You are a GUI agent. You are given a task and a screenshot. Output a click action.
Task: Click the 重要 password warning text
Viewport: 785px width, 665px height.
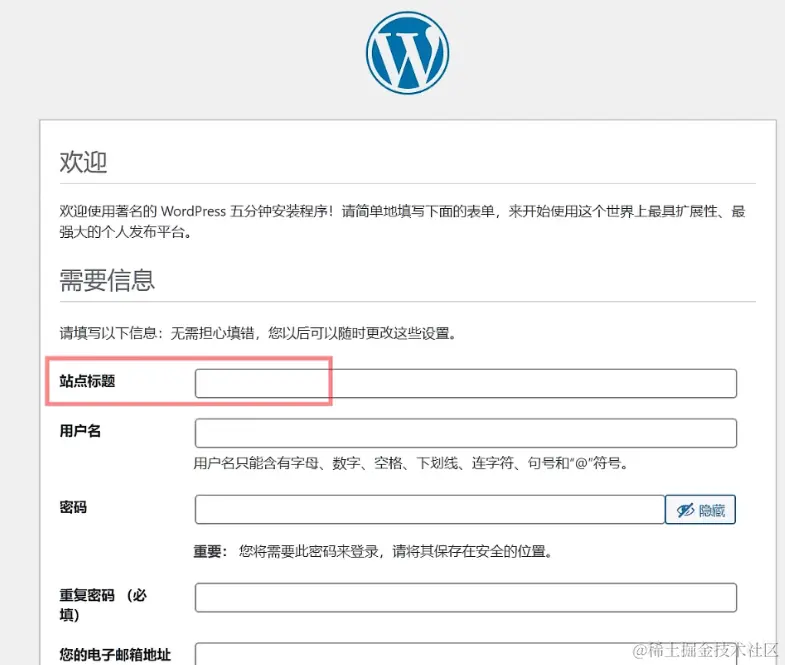point(372,551)
